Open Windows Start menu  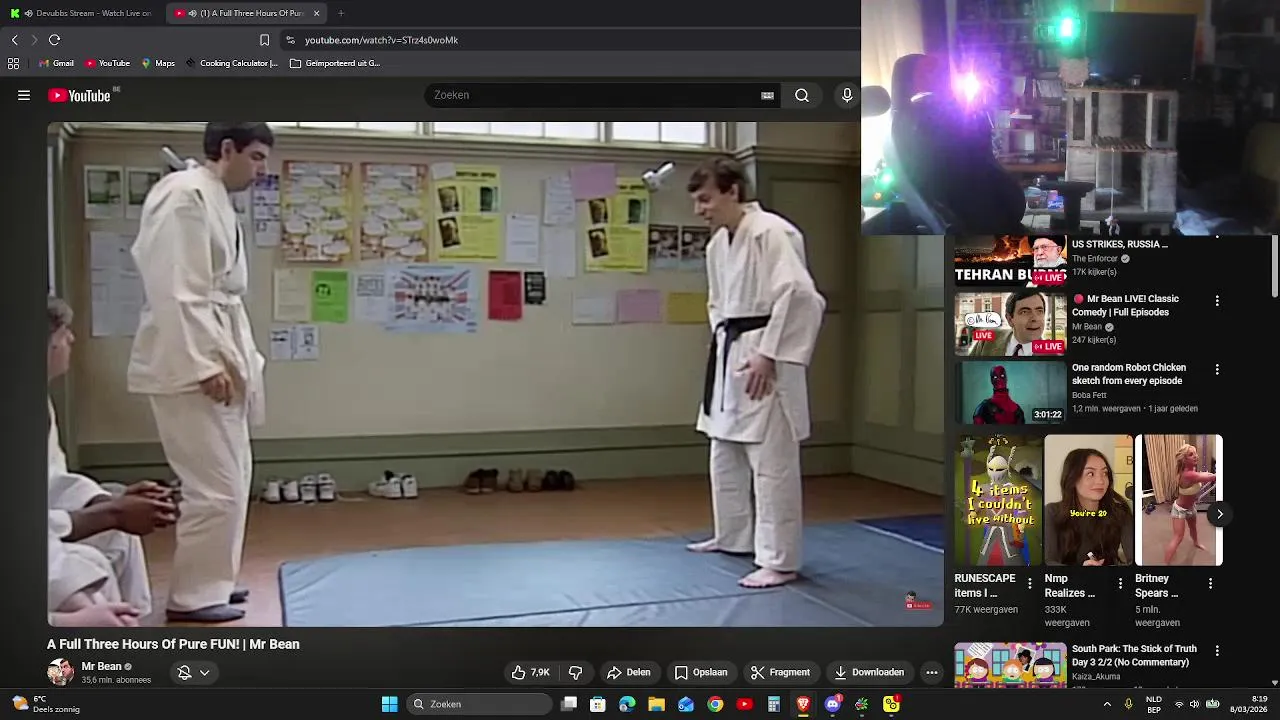[x=390, y=704]
